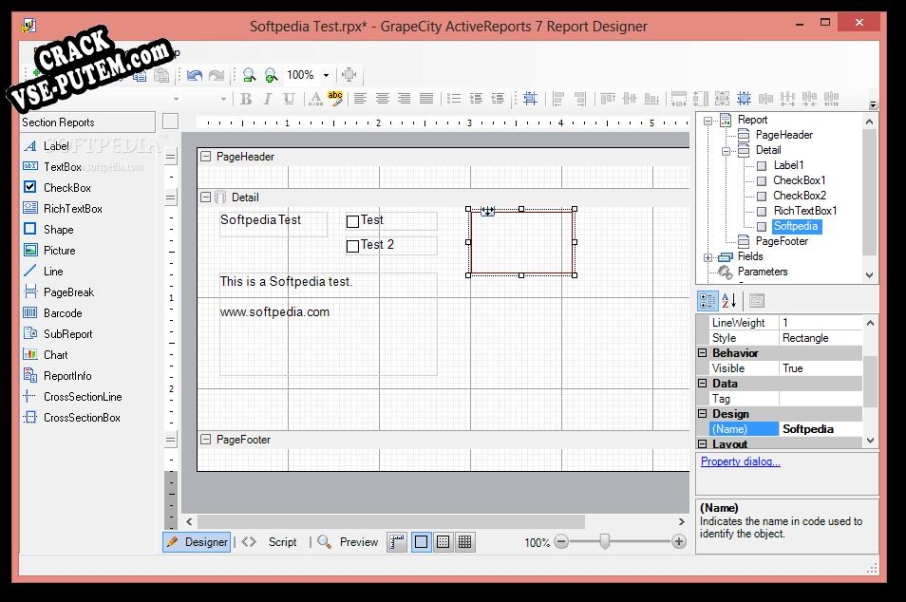The width and height of the screenshot is (906, 602).
Task: Collapse the Detail section
Action: click(205, 197)
